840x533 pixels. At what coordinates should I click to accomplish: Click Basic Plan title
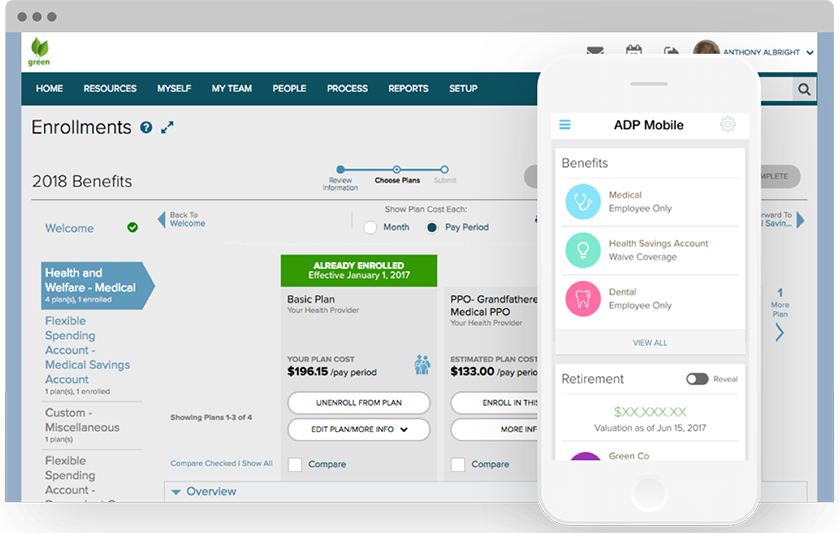[x=311, y=299]
